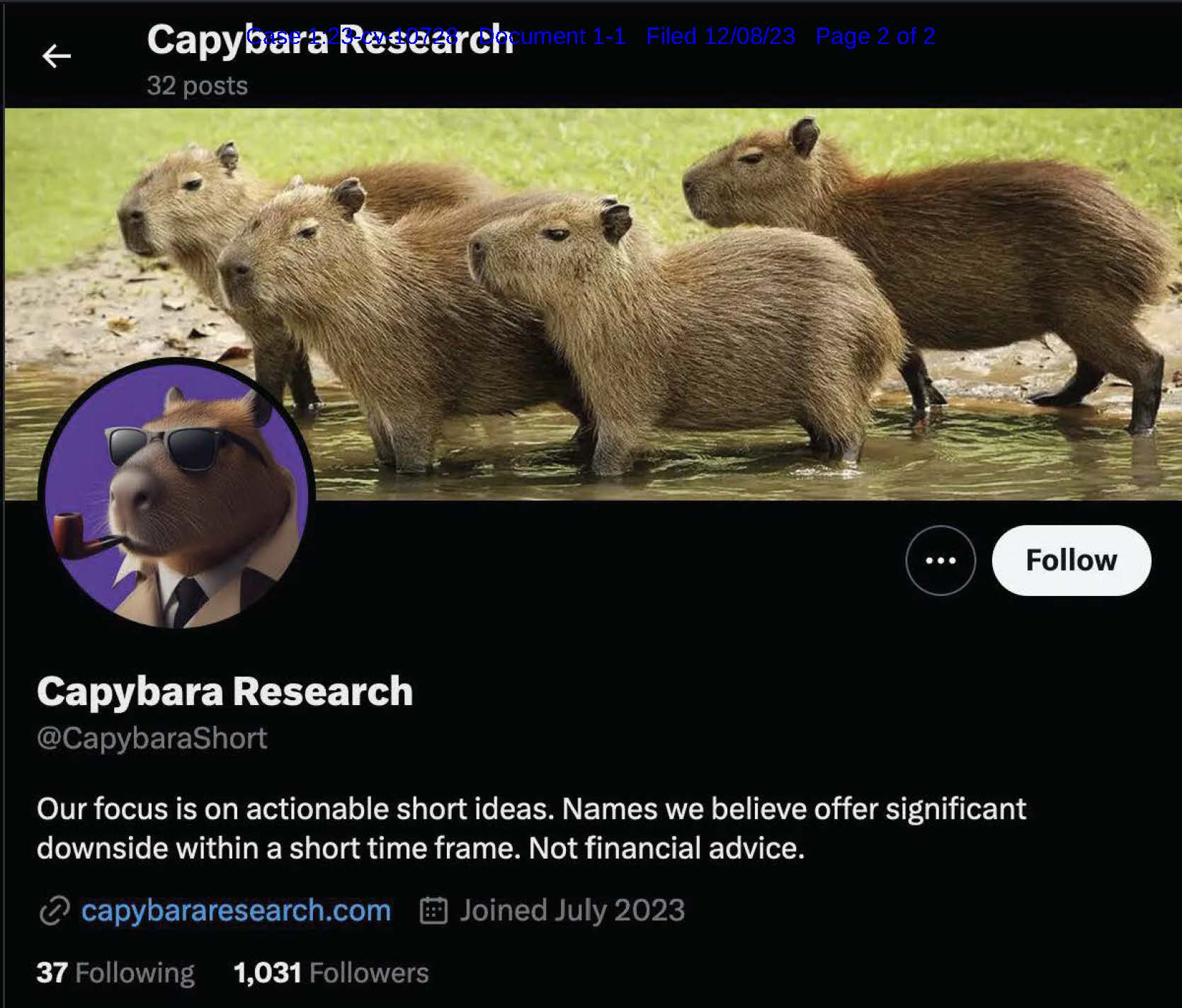Image resolution: width=1182 pixels, height=1008 pixels.
Task: Open the three-dot more options menu
Action: tap(941, 561)
